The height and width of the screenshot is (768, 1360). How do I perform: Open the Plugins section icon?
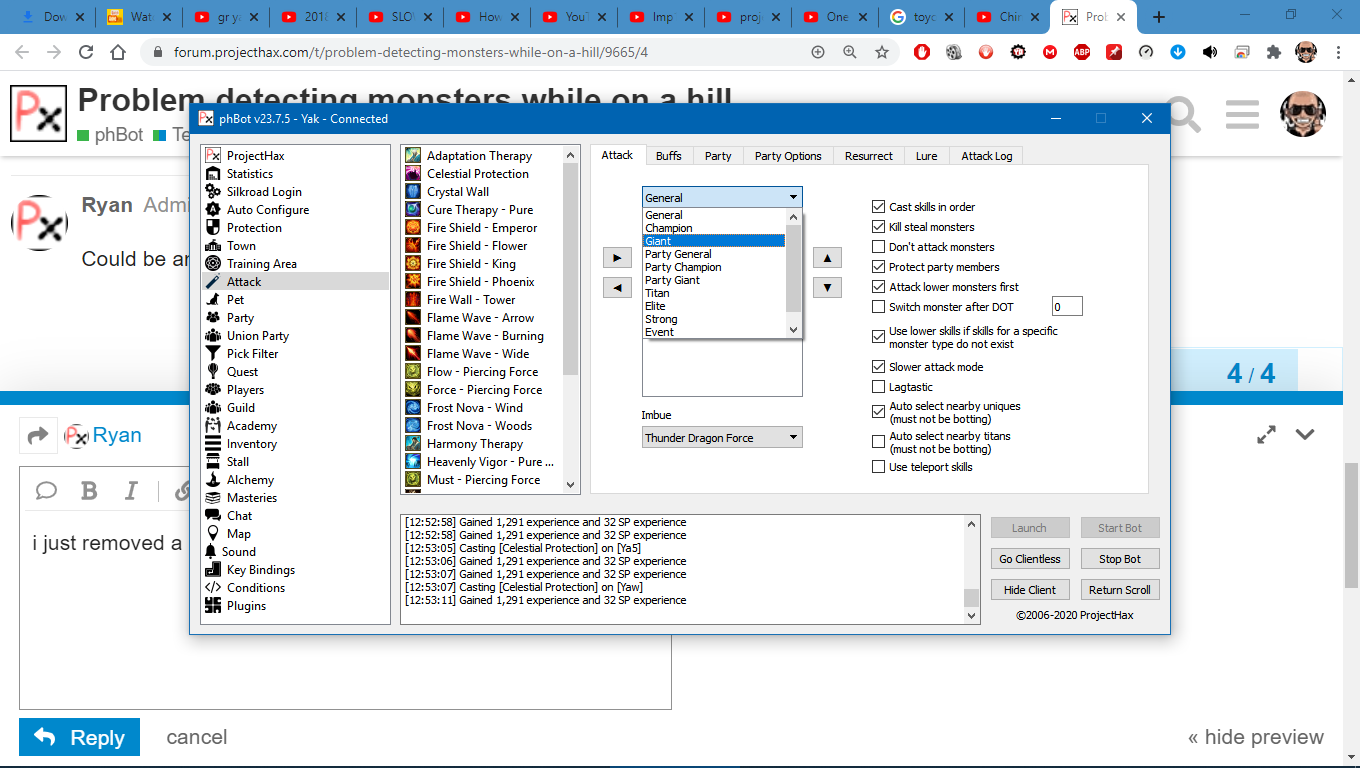pos(212,606)
